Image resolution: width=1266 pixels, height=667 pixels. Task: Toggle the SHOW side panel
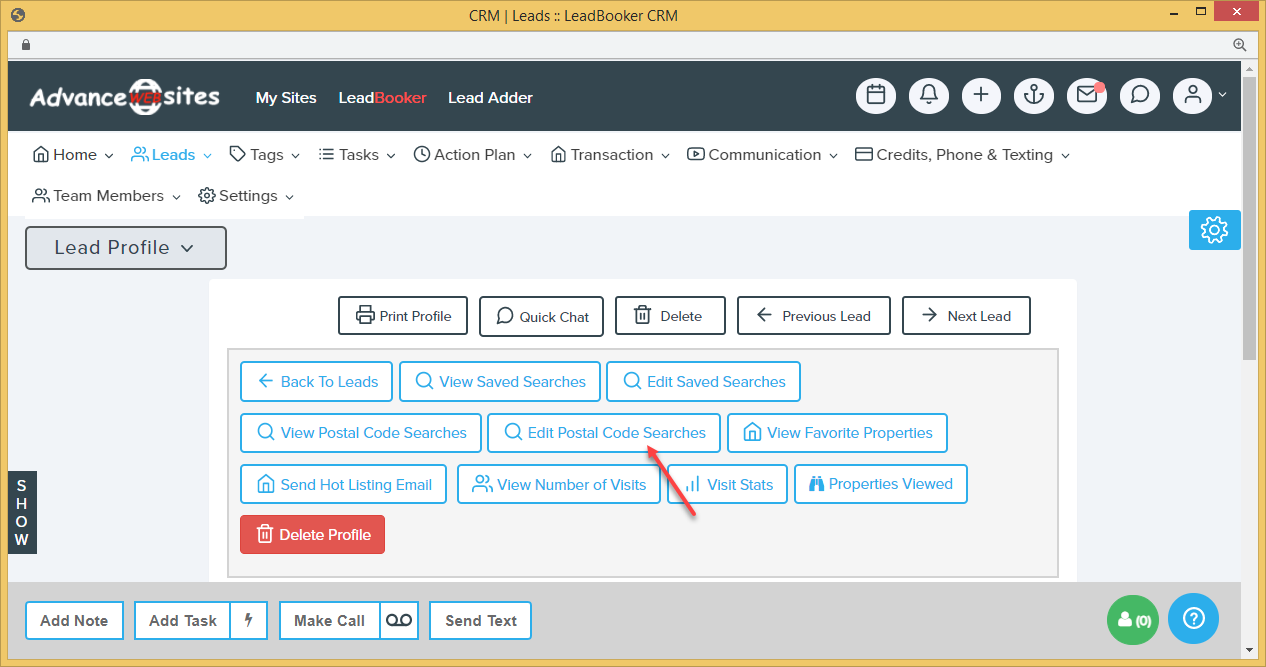coord(22,512)
